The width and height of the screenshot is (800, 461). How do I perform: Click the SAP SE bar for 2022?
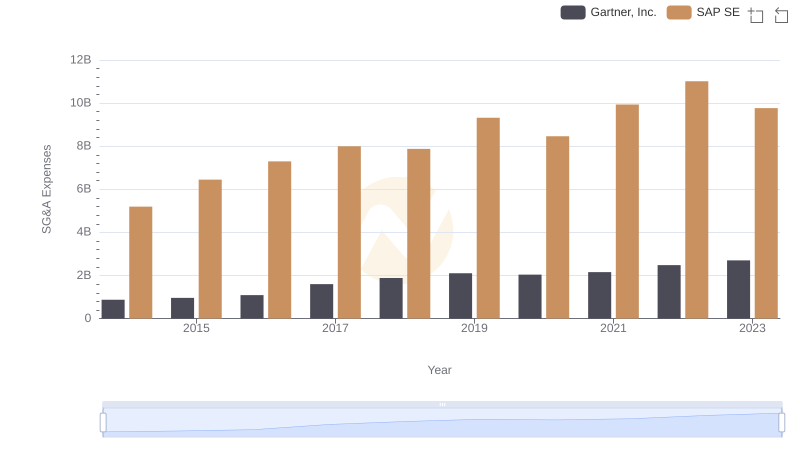click(696, 200)
